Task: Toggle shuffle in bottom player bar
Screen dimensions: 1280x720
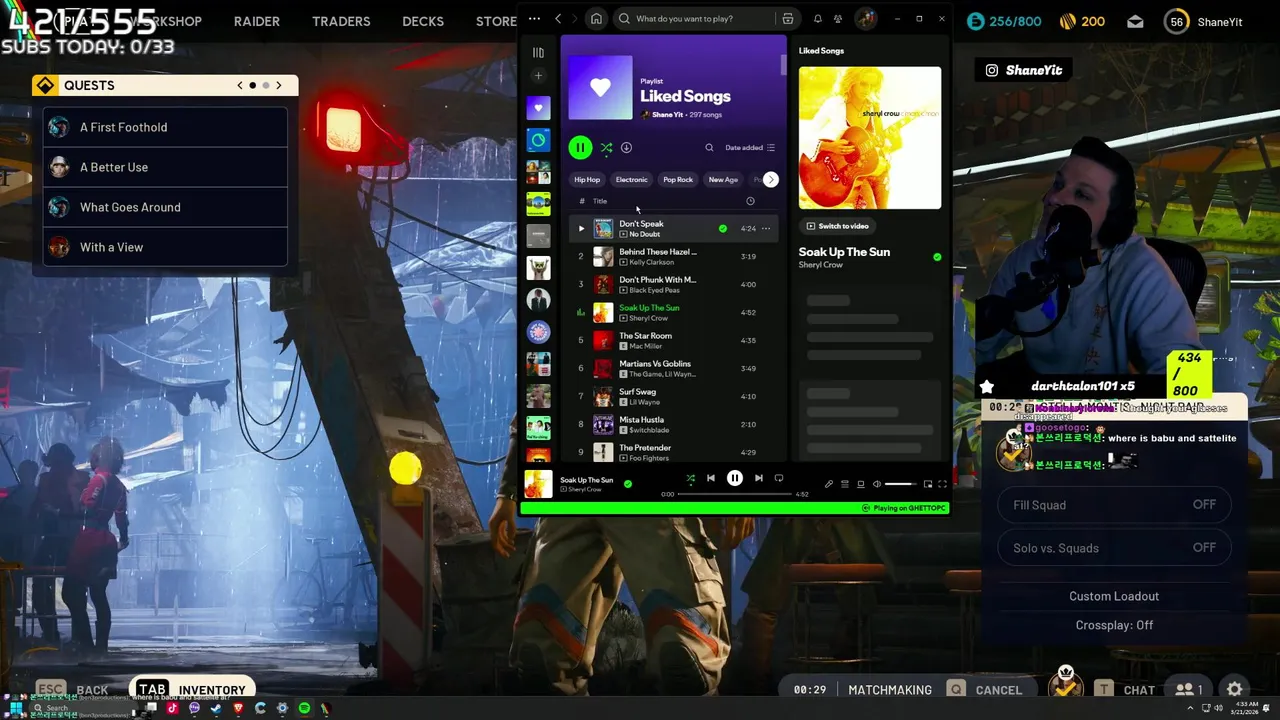Action: [690, 479]
